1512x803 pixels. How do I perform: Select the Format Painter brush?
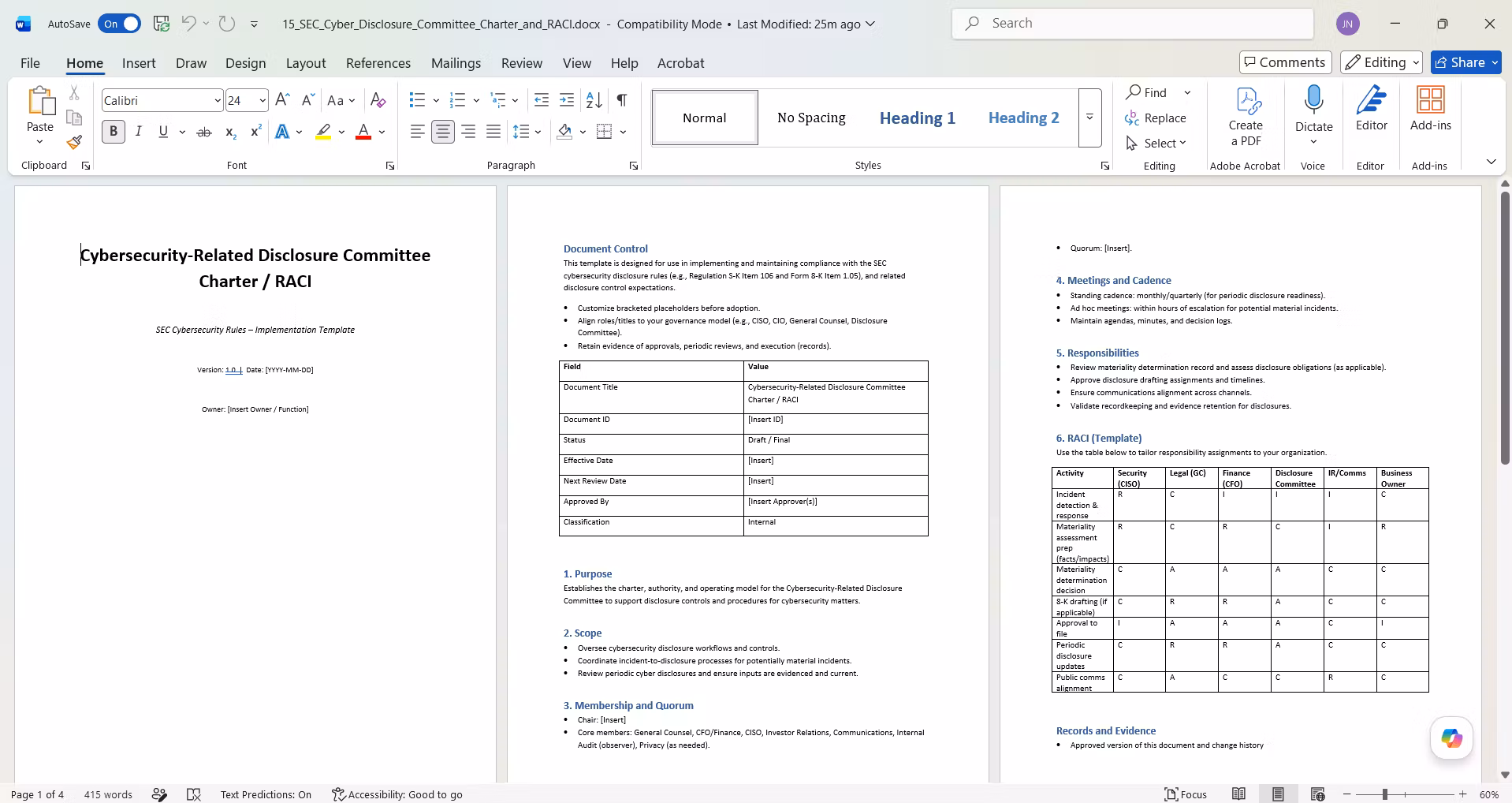[x=74, y=142]
